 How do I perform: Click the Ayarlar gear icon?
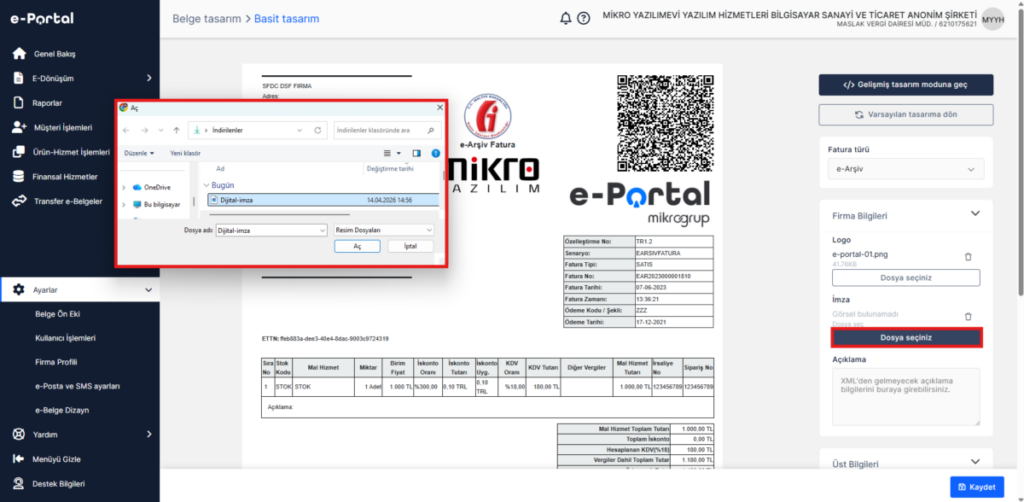19,289
